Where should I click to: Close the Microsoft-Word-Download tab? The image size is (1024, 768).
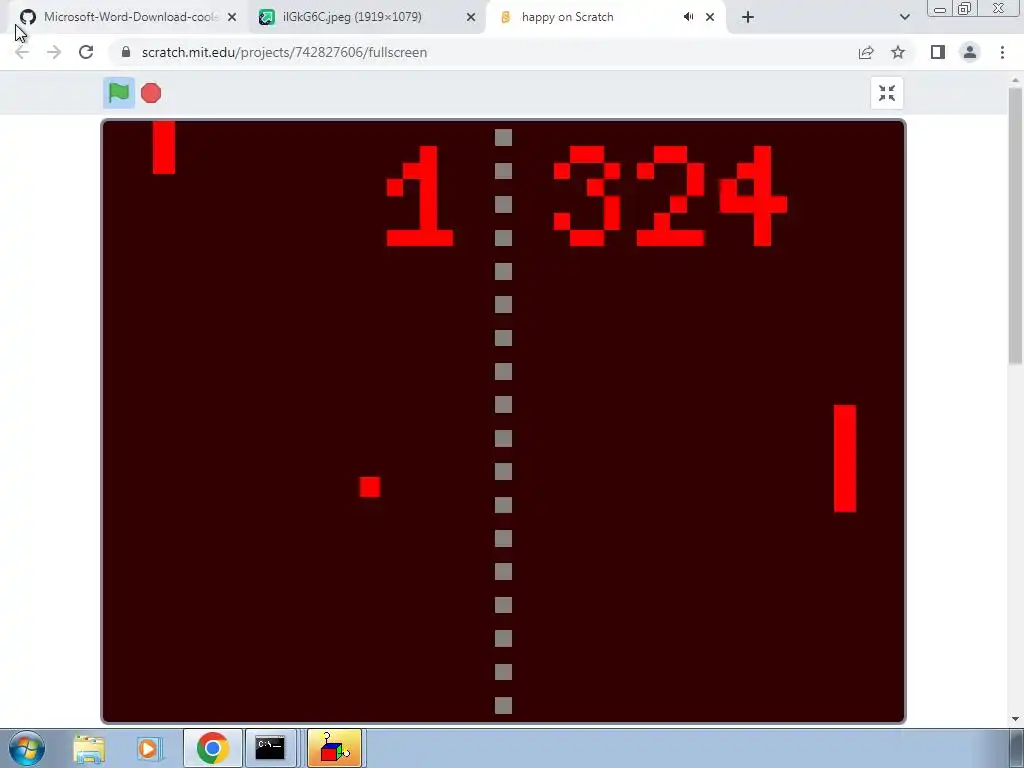(x=232, y=17)
